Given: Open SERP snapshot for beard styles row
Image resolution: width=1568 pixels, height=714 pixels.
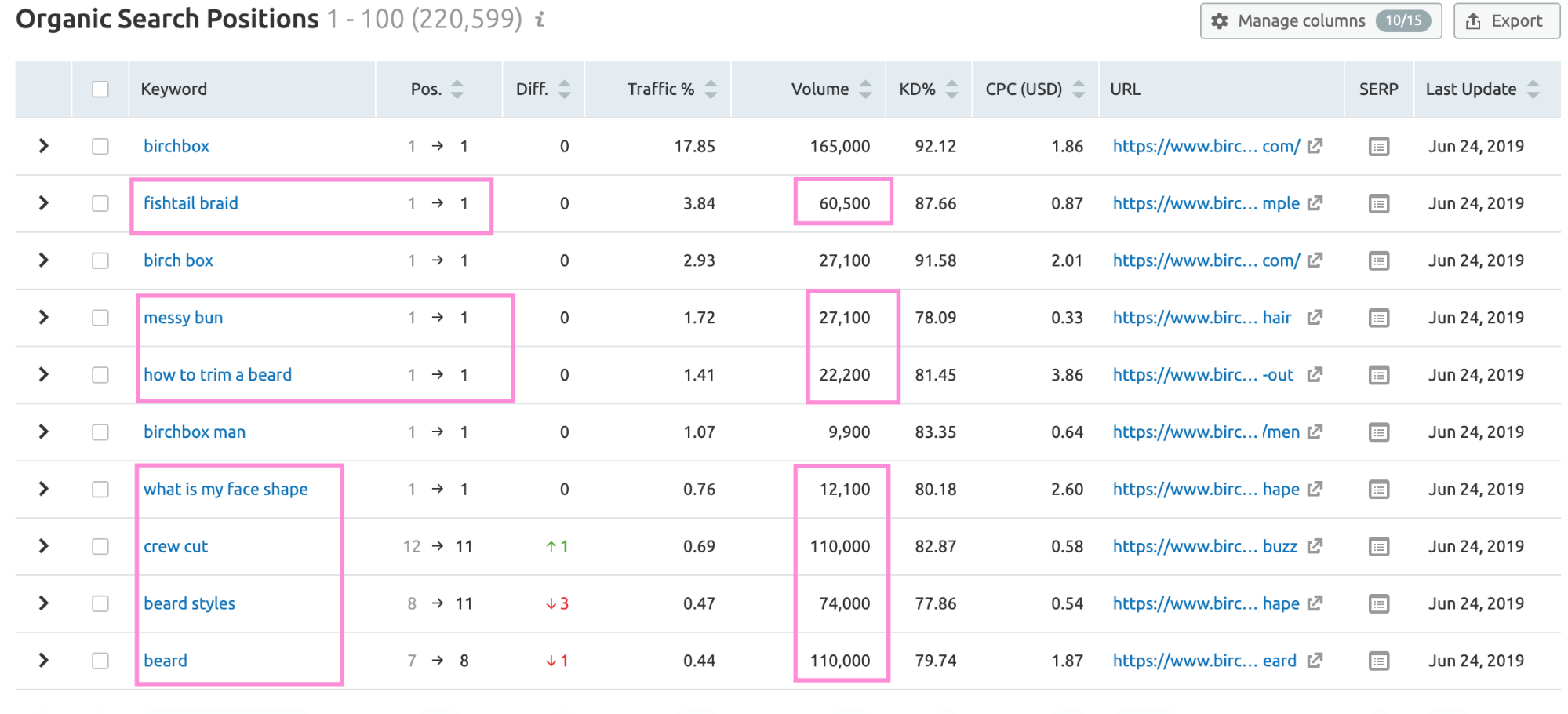Looking at the screenshot, I should coord(1378,604).
